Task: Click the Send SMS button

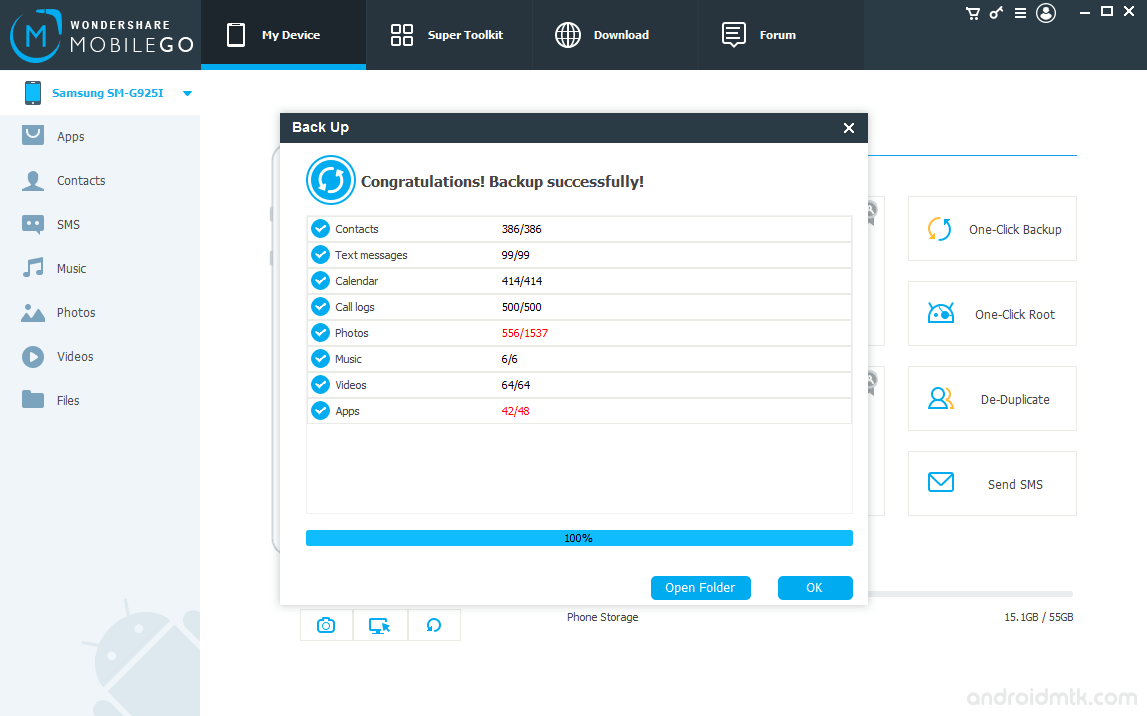Action: [992, 483]
